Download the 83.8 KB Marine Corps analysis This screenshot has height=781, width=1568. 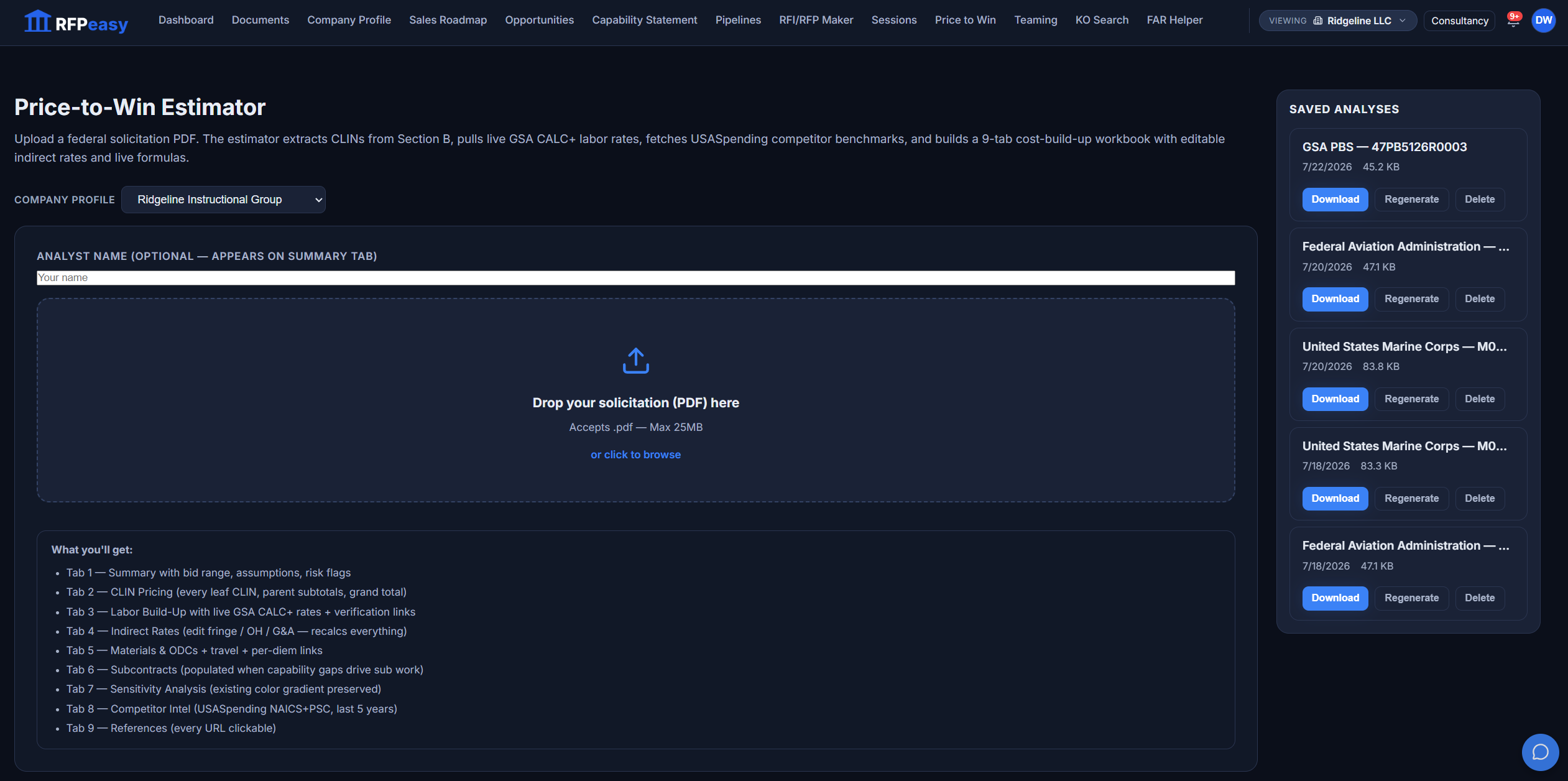(x=1335, y=399)
